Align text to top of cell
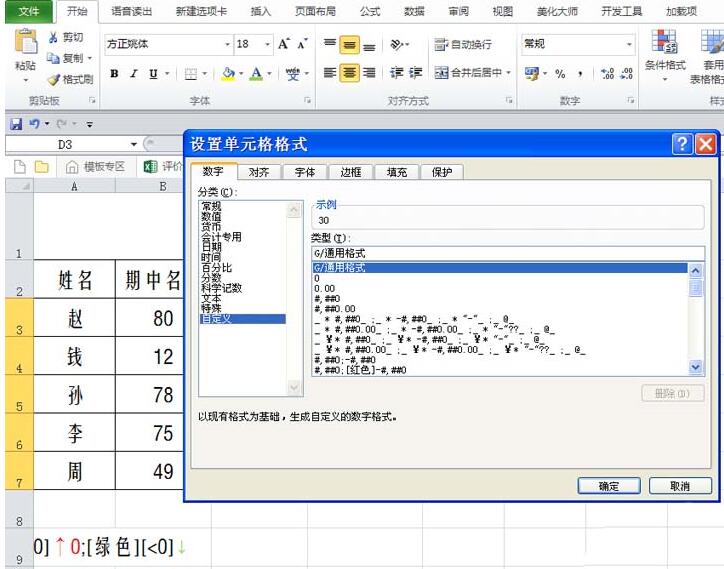Screen dimensions: 724x569 [330, 44]
